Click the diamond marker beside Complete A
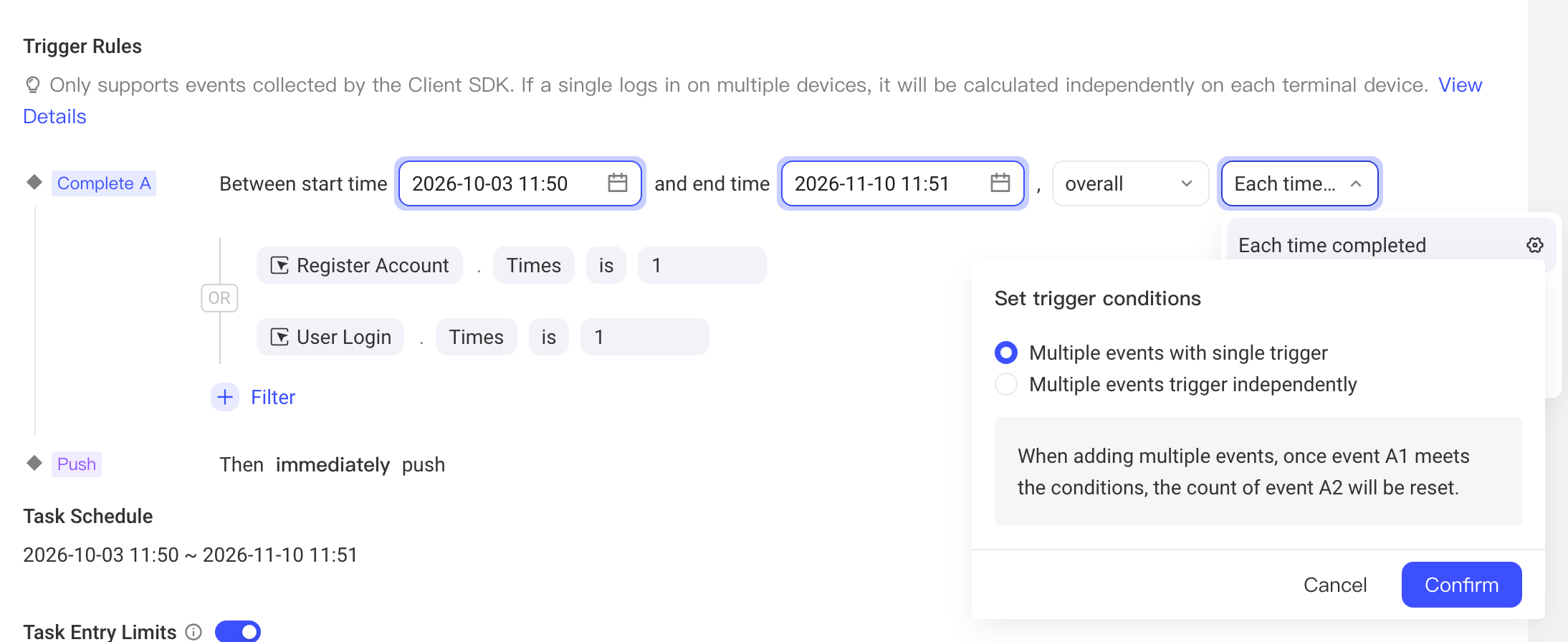 (x=34, y=182)
